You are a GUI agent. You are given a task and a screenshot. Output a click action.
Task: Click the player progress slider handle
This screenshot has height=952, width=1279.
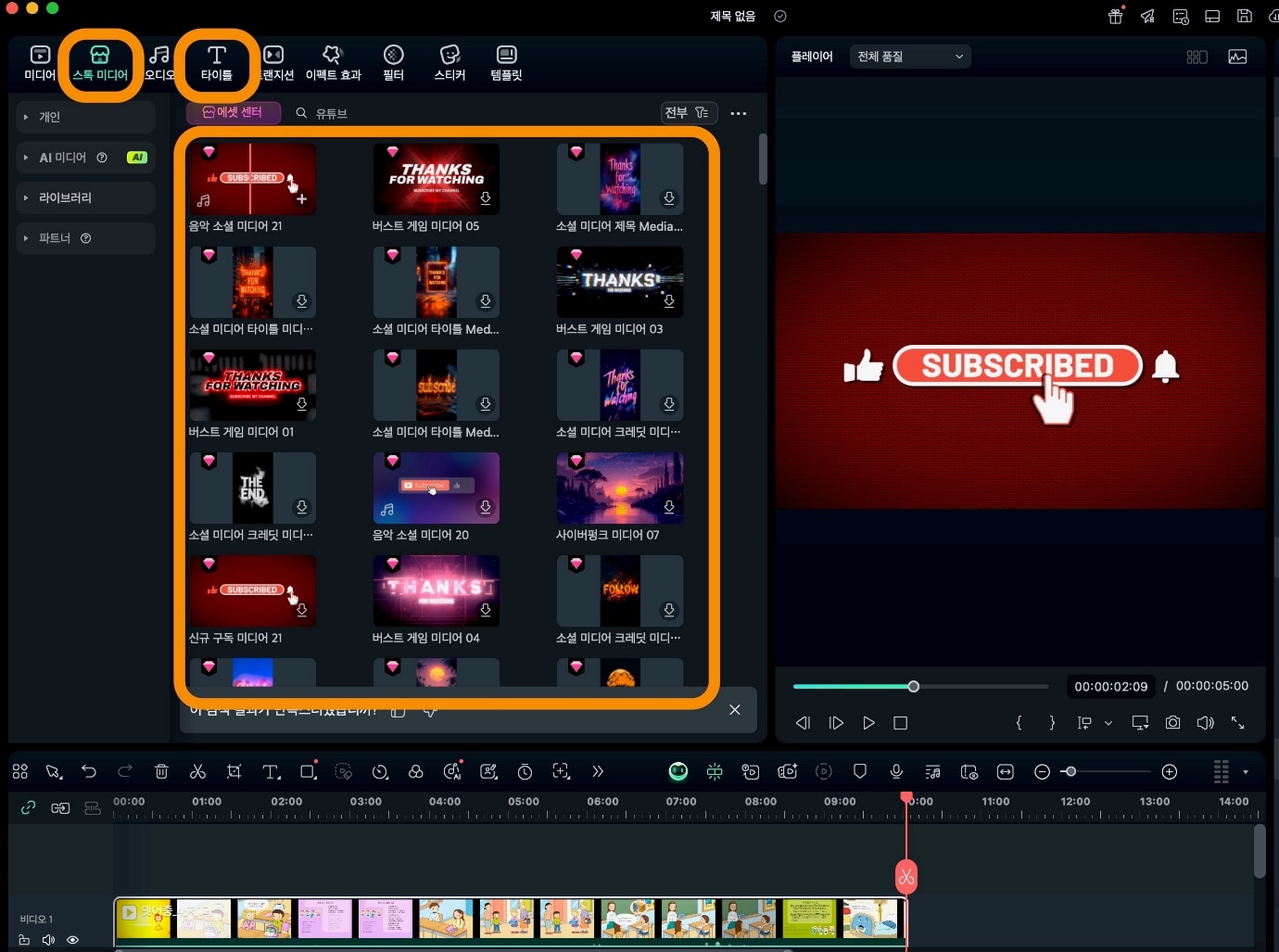(914, 687)
